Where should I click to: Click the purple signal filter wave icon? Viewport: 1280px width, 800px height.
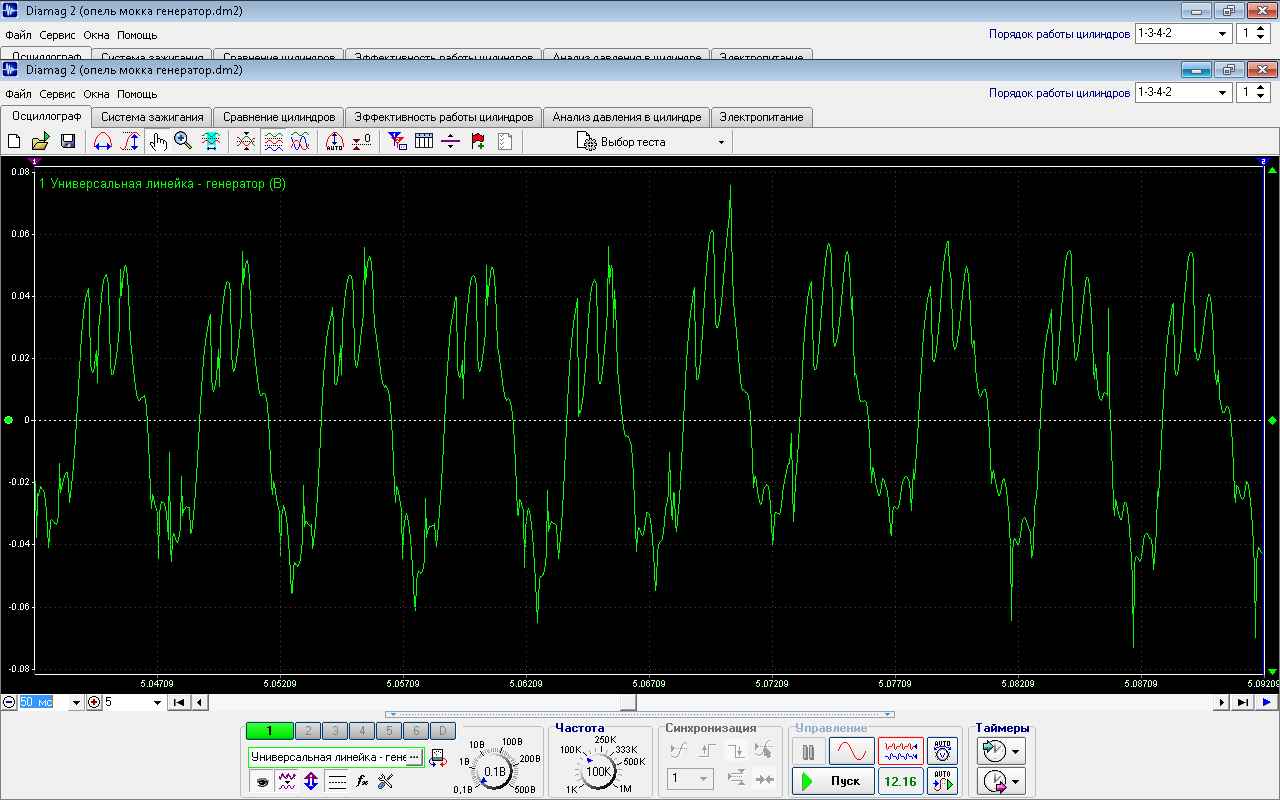tap(287, 781)
